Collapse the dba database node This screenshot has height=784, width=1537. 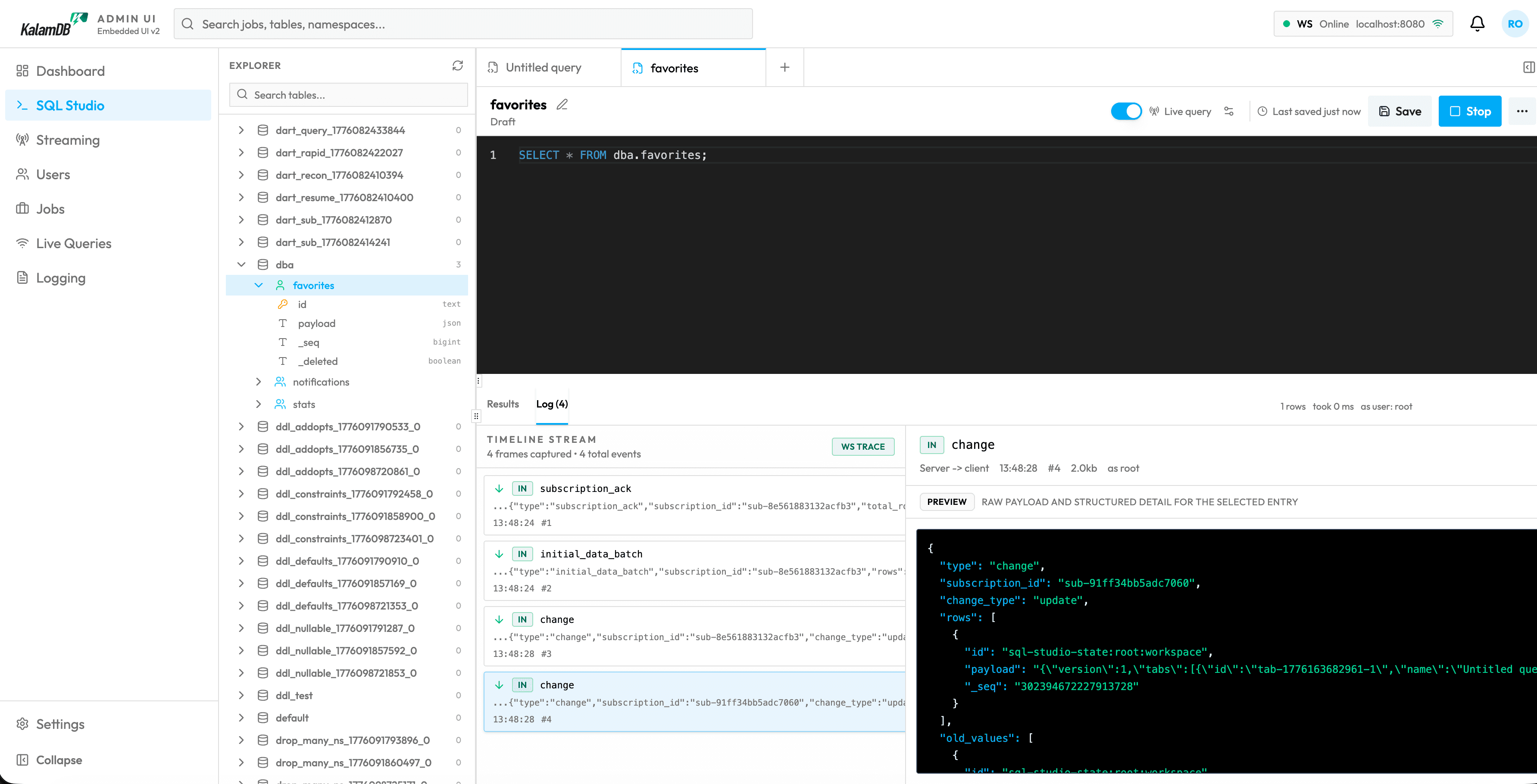(242, 264)
